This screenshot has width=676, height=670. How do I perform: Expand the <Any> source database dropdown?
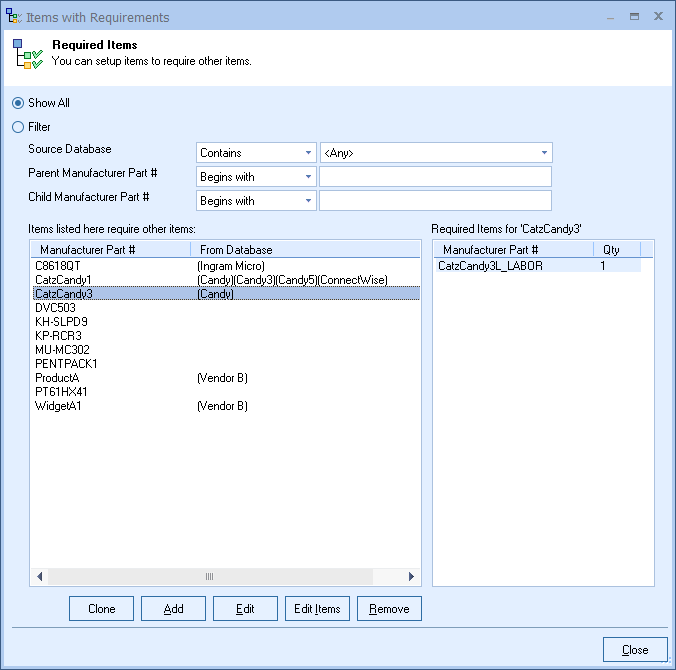click(x=436, y=153)
